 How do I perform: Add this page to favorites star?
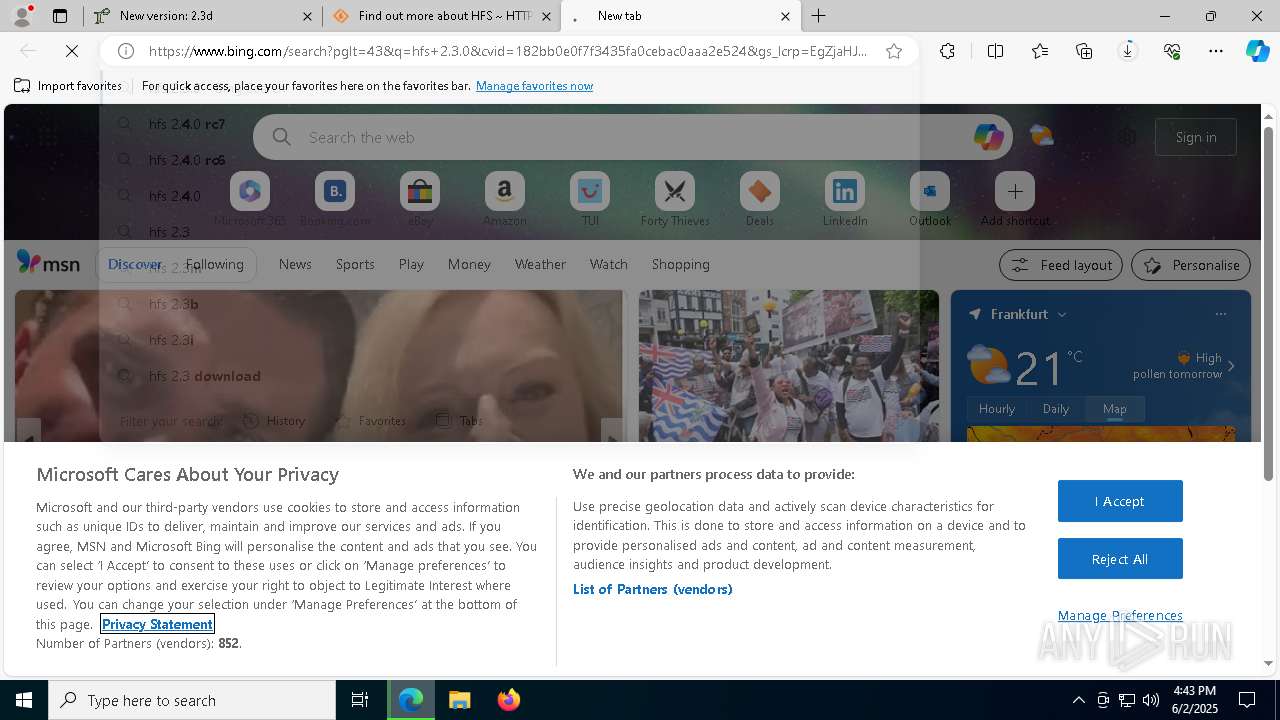pos(894,51)
